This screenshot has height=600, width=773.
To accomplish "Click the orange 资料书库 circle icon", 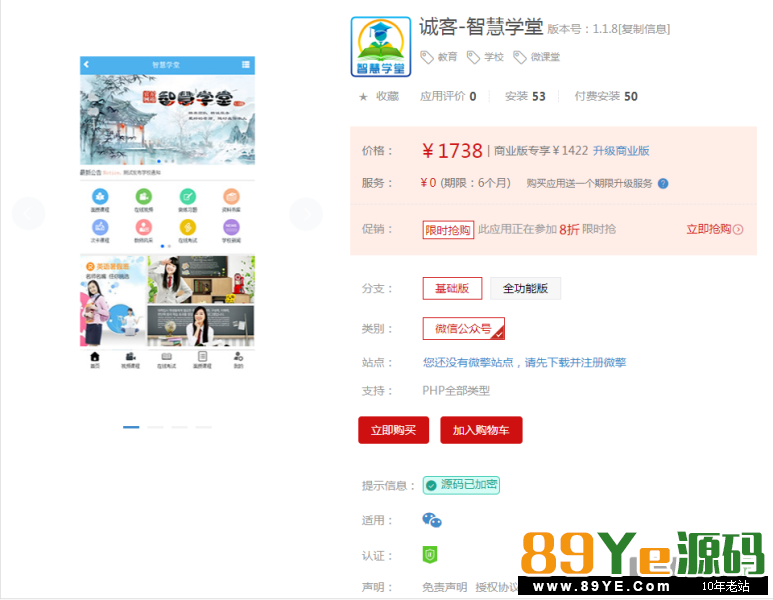I will pyautogui.click(x=231, y=196).
